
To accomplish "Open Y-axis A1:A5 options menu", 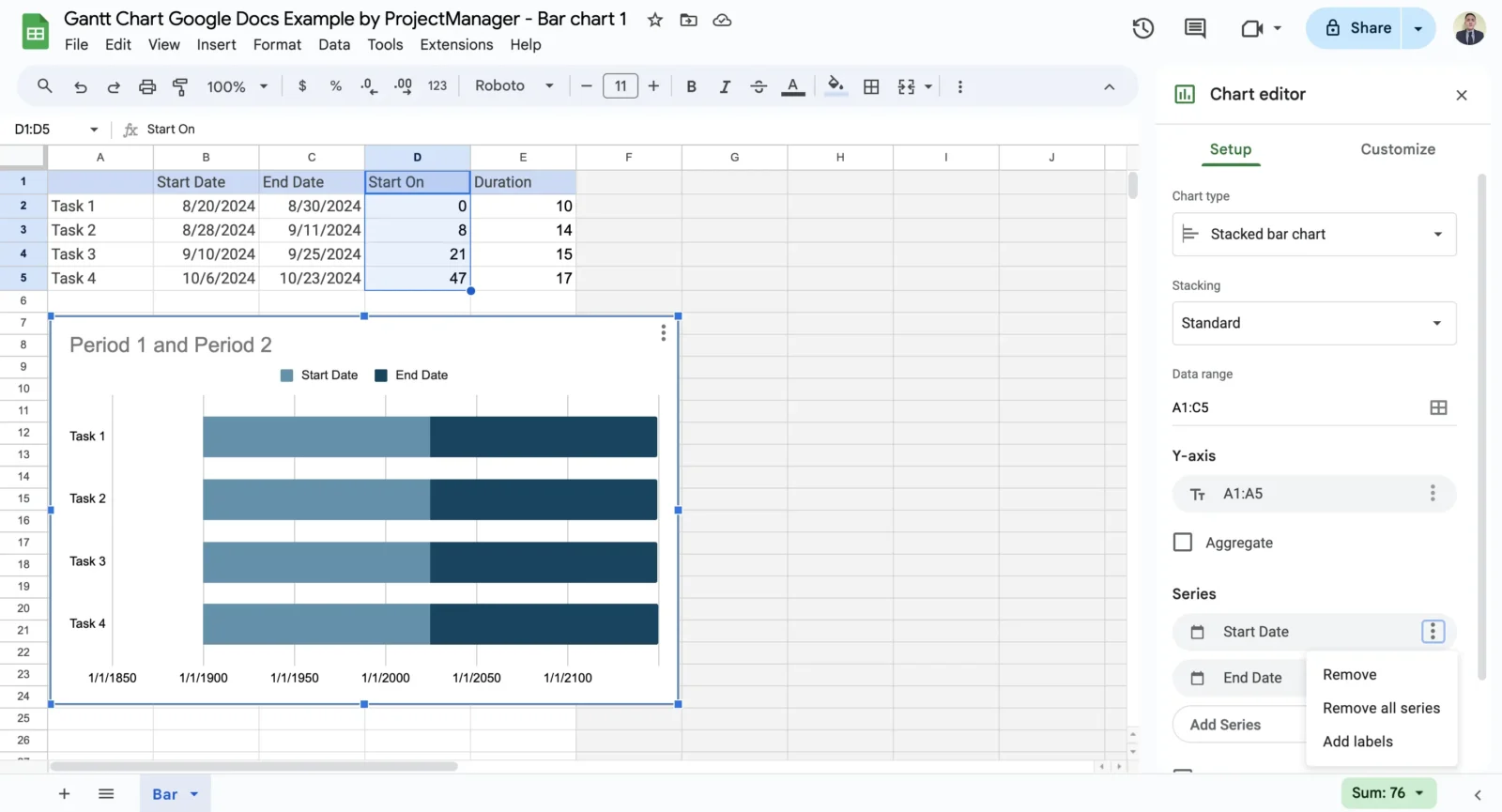I will tap(1433, 494).
